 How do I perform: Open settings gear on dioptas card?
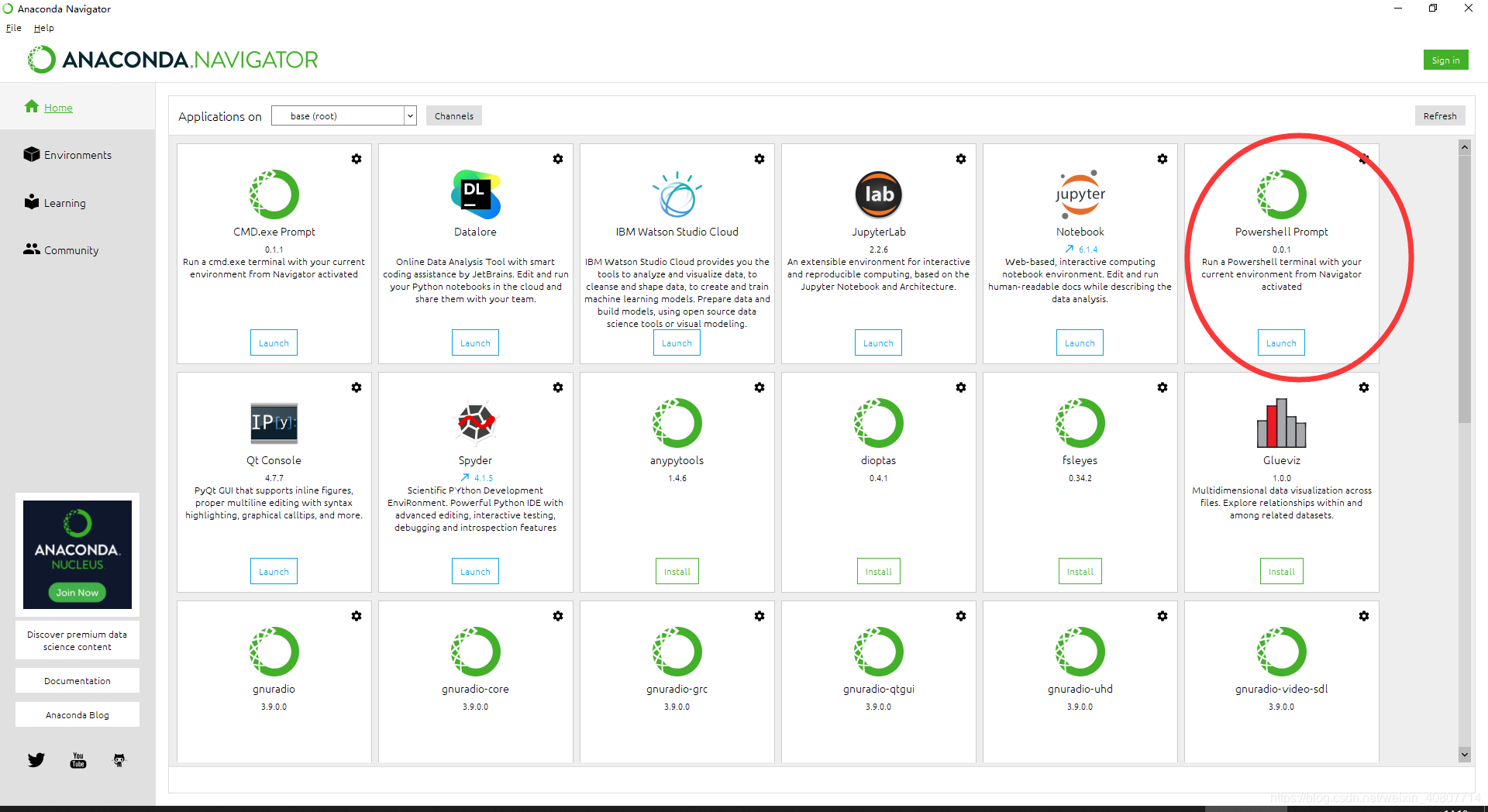coord(961,387)
